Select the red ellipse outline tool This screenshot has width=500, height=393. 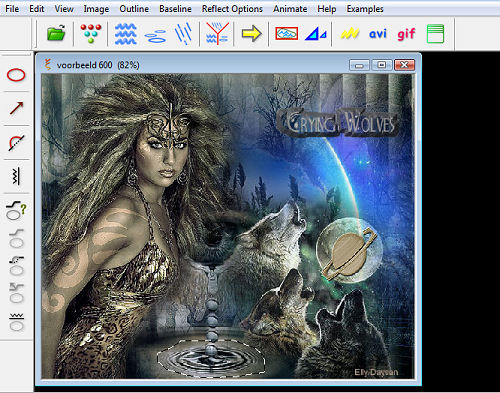click(16, 75)
